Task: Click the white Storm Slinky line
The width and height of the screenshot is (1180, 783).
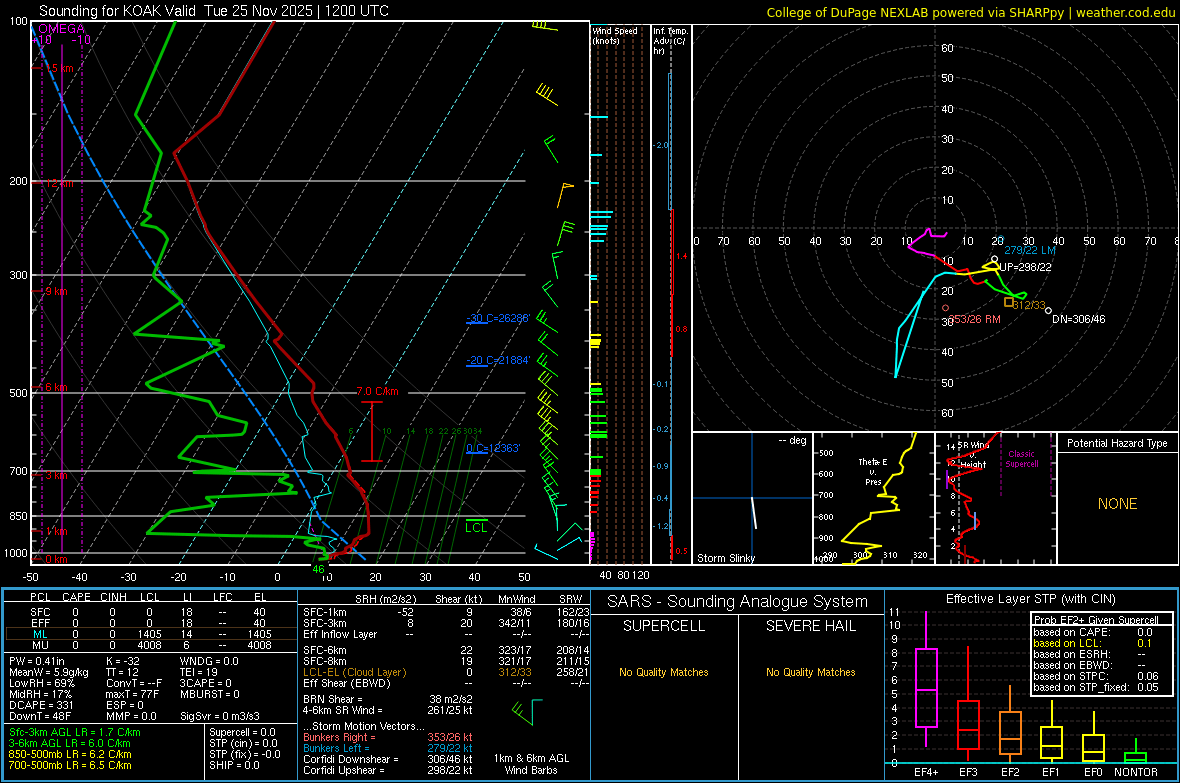Action: [x=753, y=512]
